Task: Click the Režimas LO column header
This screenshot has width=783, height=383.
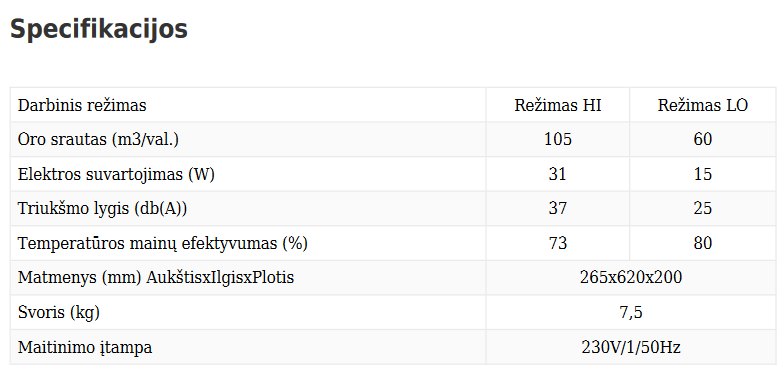Action: click(703, 105)
